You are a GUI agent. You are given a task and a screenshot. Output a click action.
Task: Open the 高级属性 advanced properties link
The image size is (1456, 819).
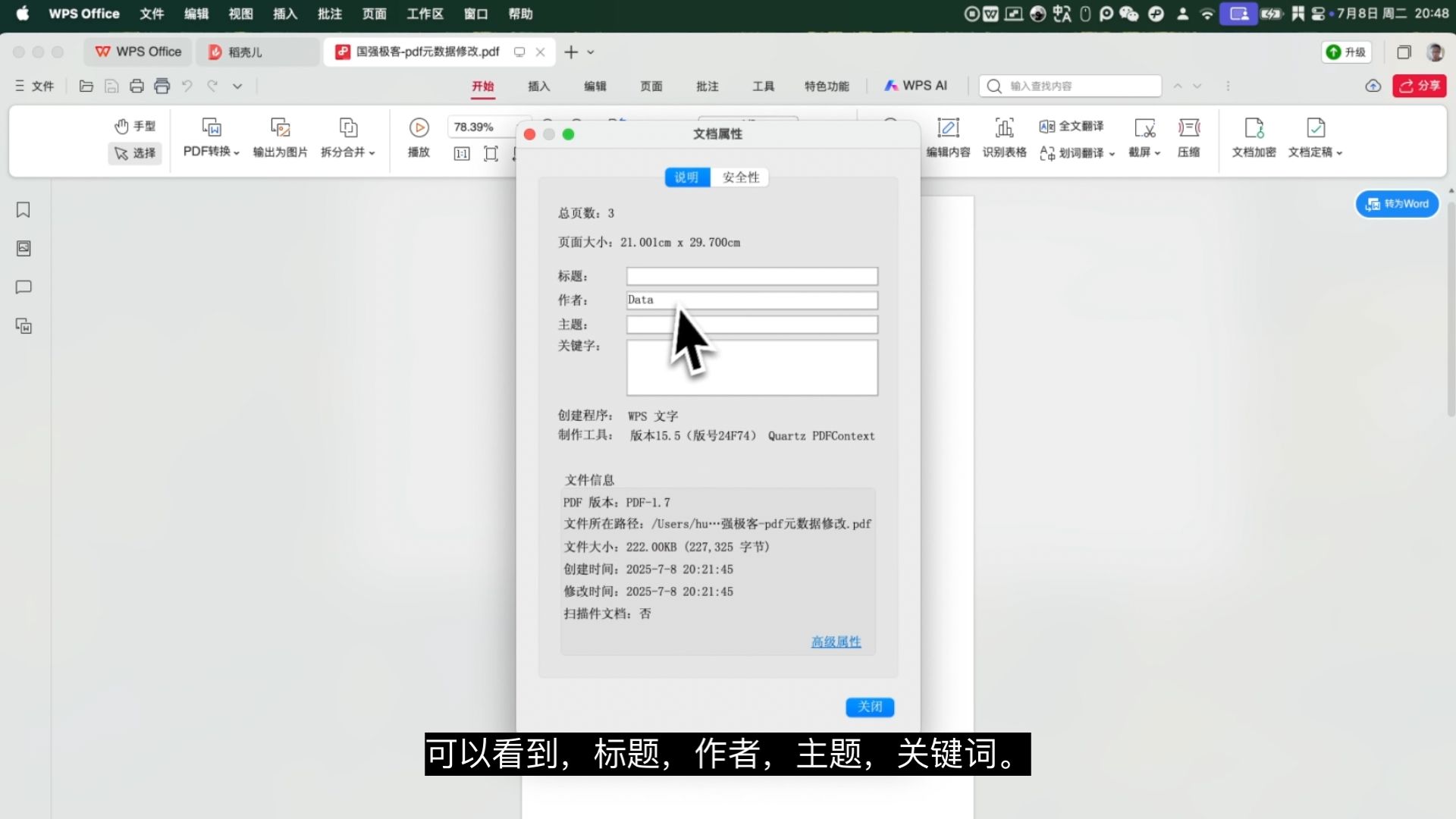836,642
